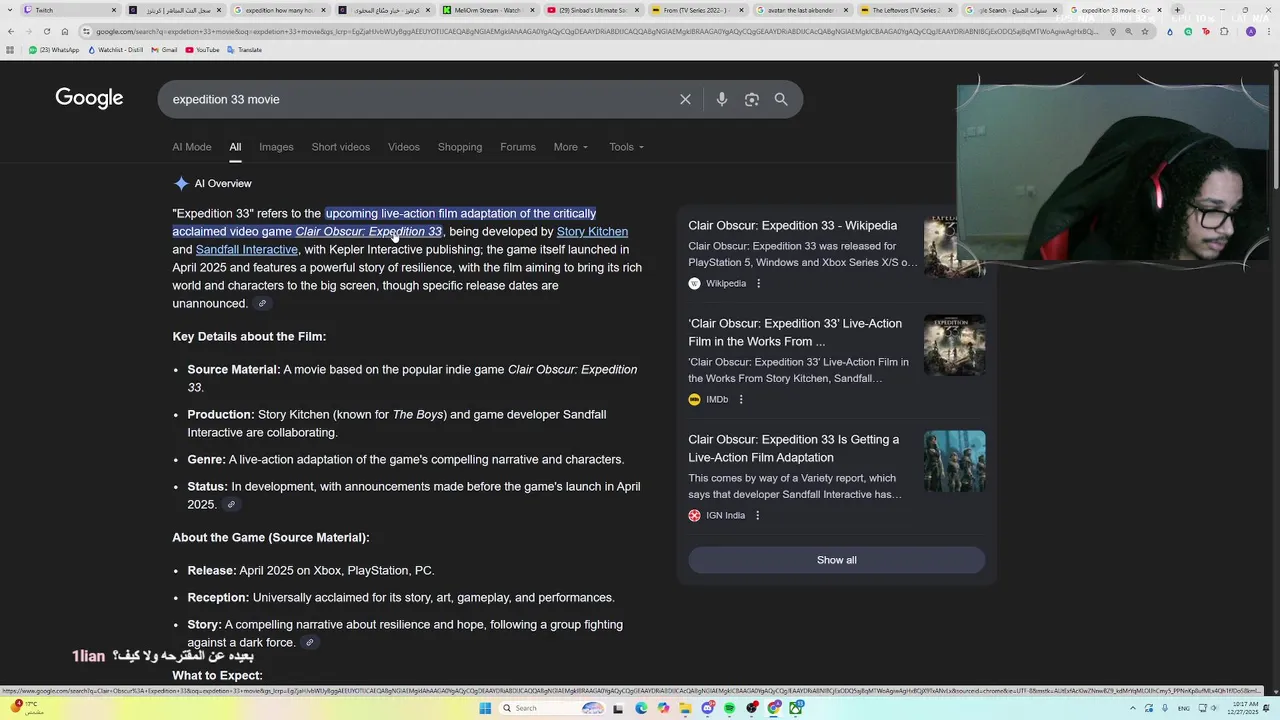
Task: Open the IGN India result thumbnail image
Action: (x=954, y=461)
